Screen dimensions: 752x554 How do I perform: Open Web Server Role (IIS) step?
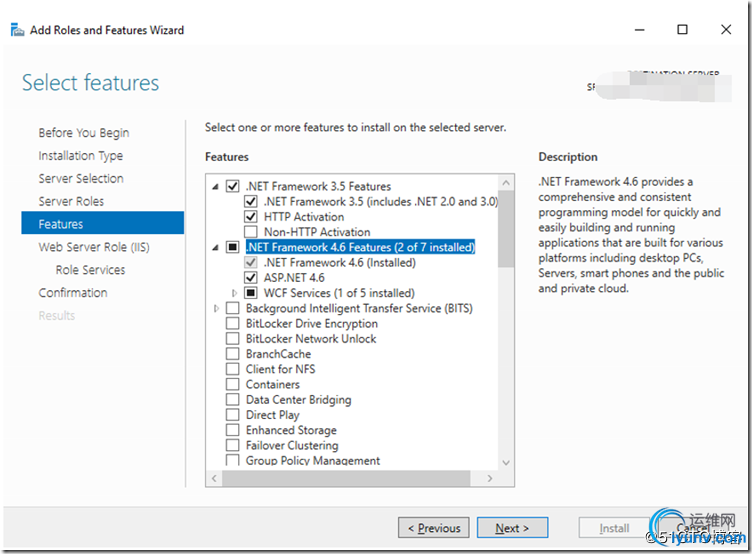coord(94,247)
